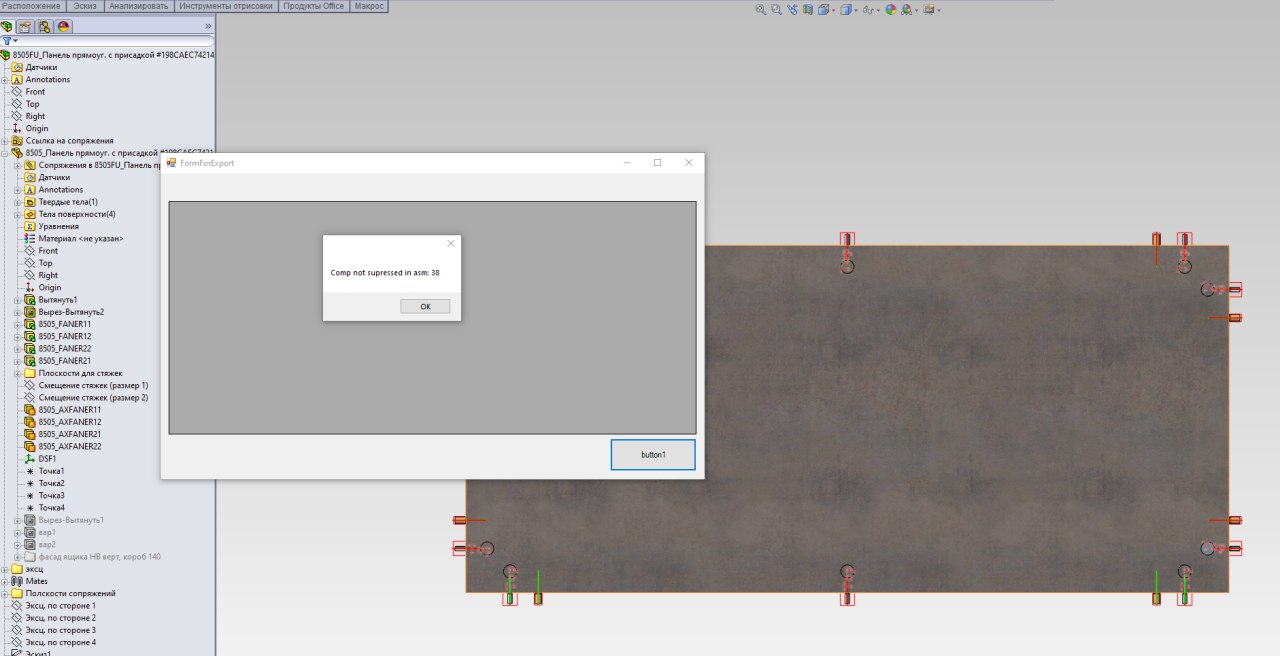
Task: Switch to the ConfigurationManager tab icon
Action: click(x=45, y=26)
